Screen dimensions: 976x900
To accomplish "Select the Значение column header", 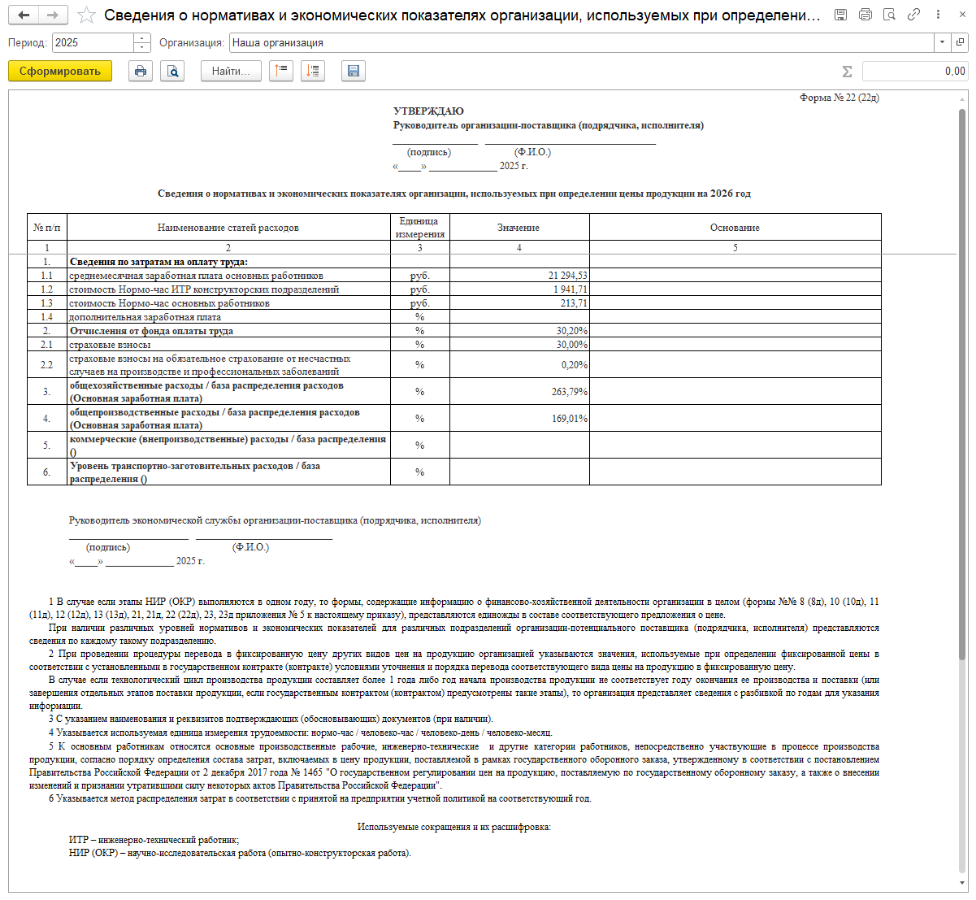I will click(x=519, y=228).
